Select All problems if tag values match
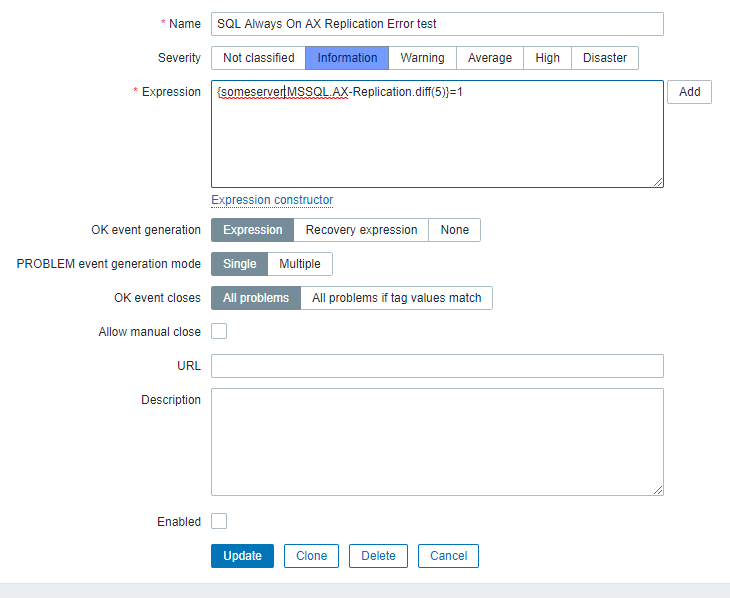The height and width of the screenshot is (598, 730). pos(396,298)
